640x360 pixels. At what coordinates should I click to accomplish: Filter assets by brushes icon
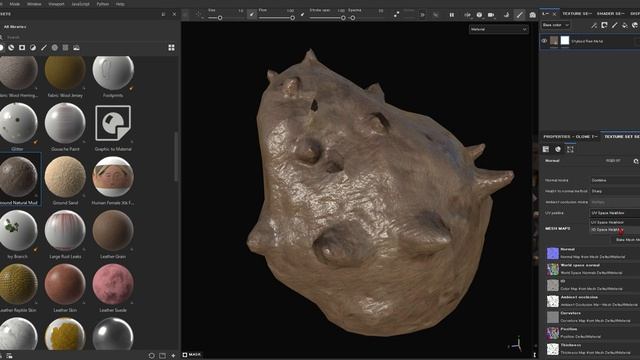tap(44, 48)
